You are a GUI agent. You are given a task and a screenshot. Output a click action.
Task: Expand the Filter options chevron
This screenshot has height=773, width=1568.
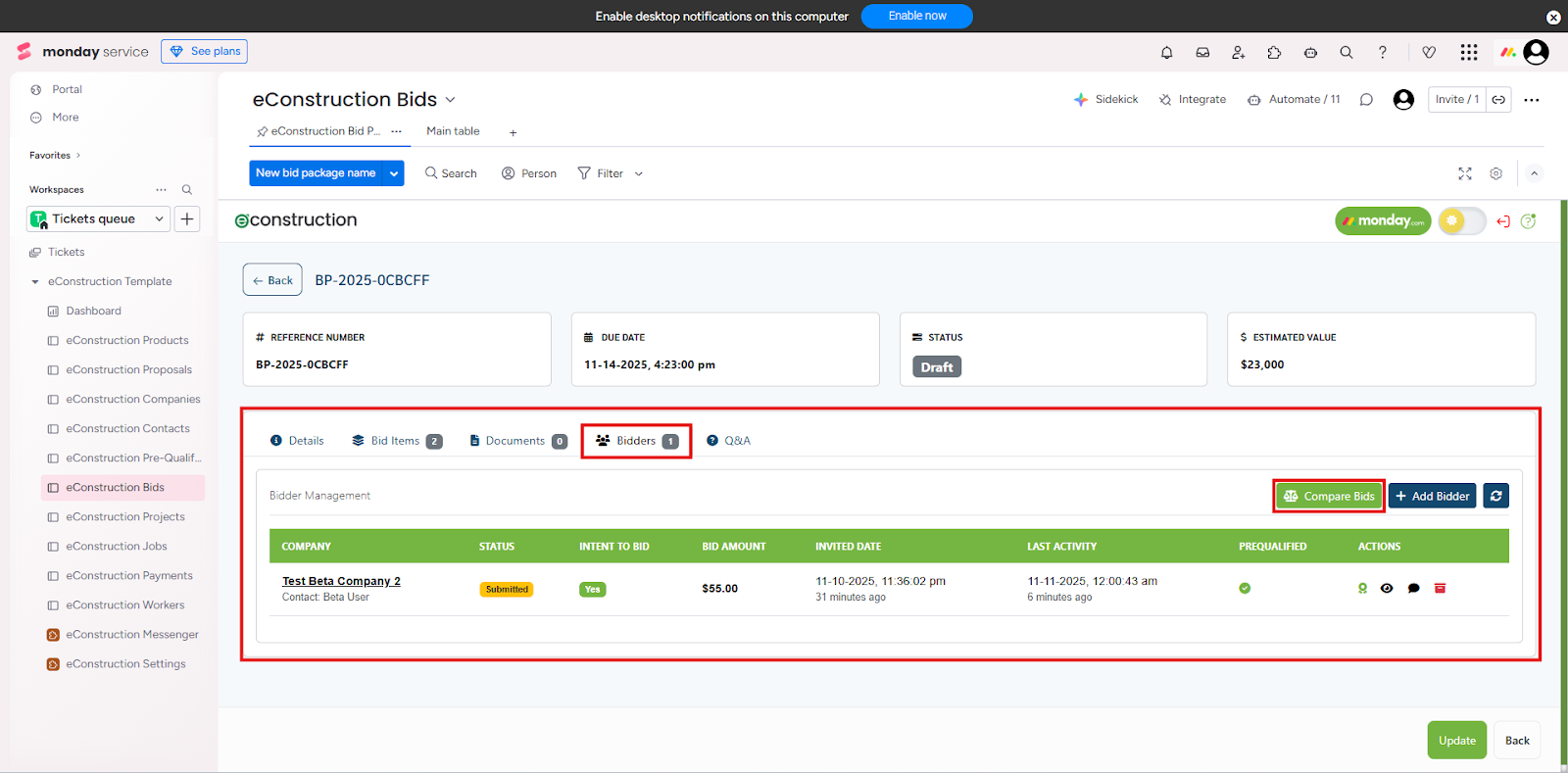[x=639, y=174]
